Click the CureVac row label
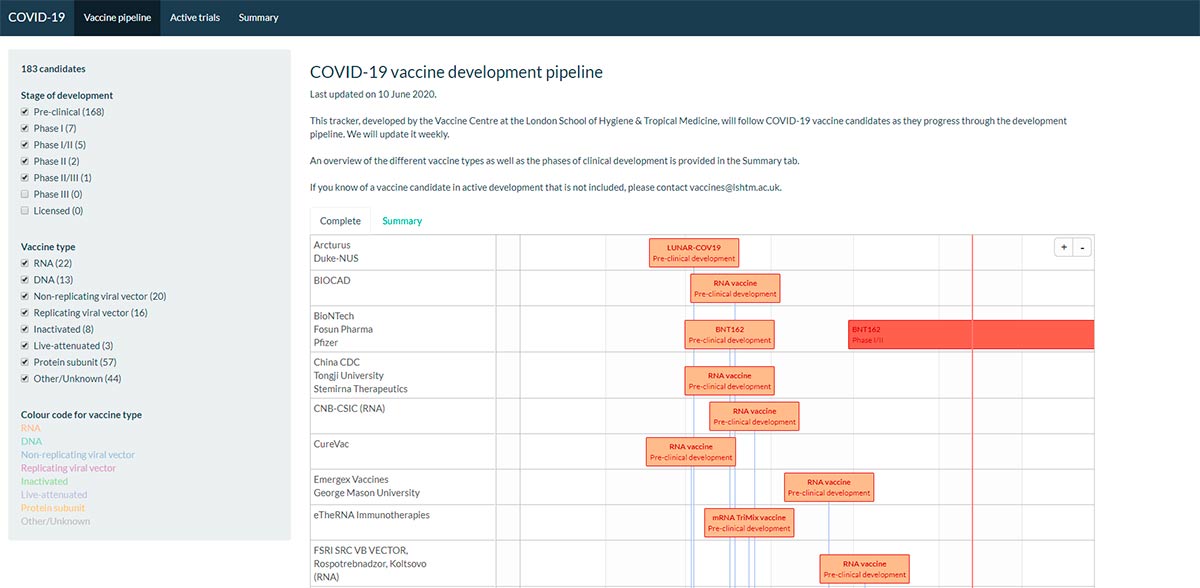The width and height of the screenshot is (1200, 588). [x=331, y=444]
